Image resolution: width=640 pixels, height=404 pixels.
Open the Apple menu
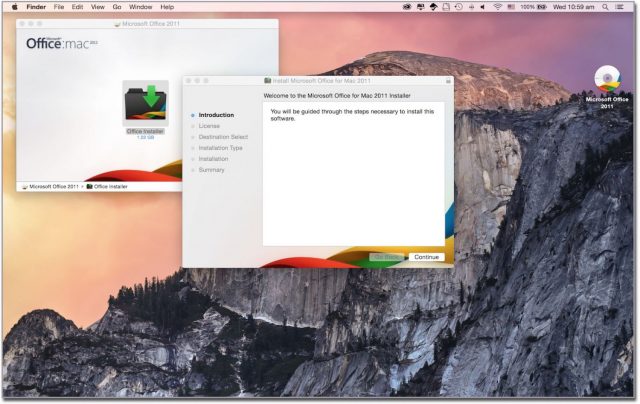point(15,7)
